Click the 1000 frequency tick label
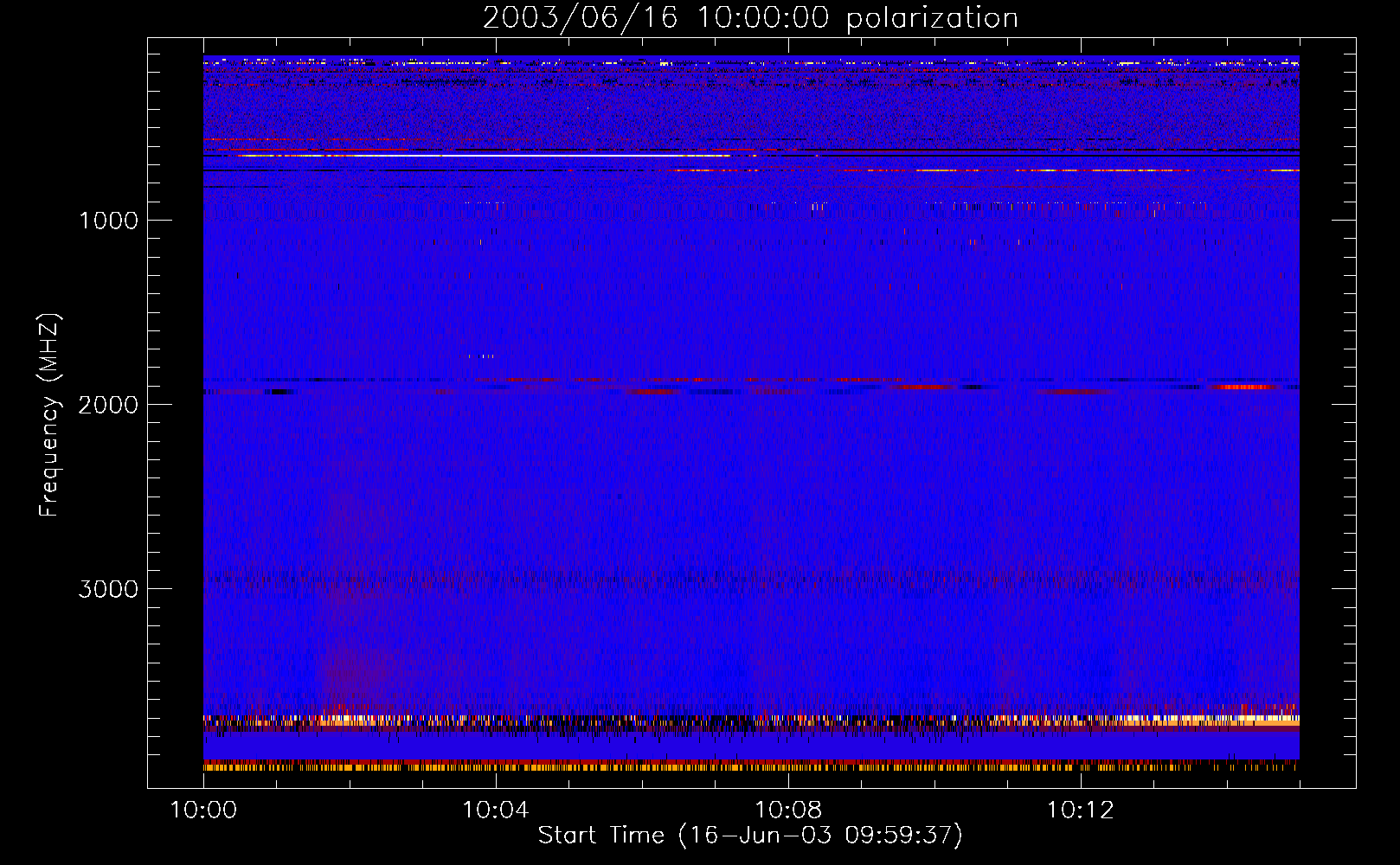 [x=108, y=221]
